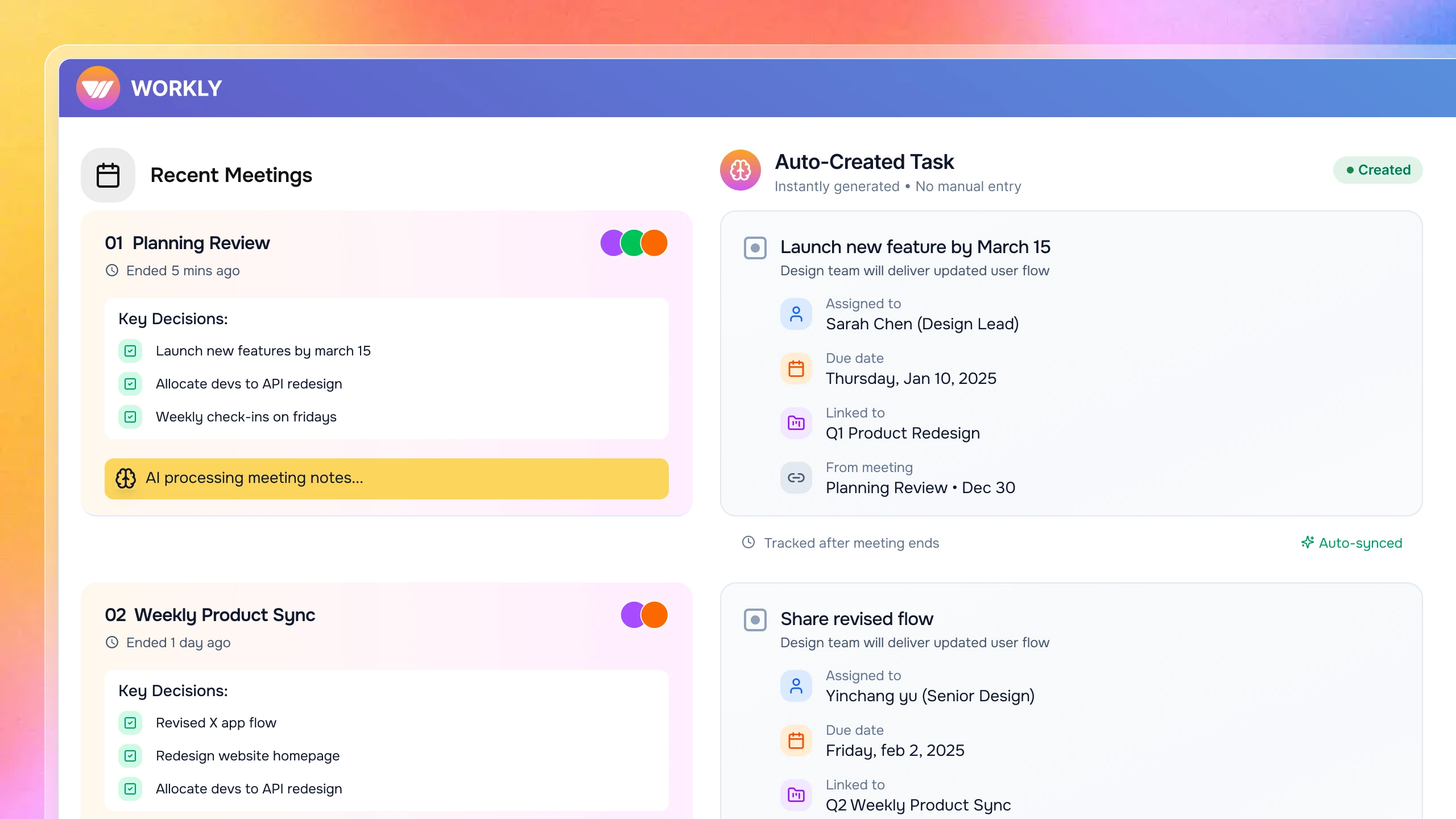Click the green Created status badge

[x=1378, y=170]
